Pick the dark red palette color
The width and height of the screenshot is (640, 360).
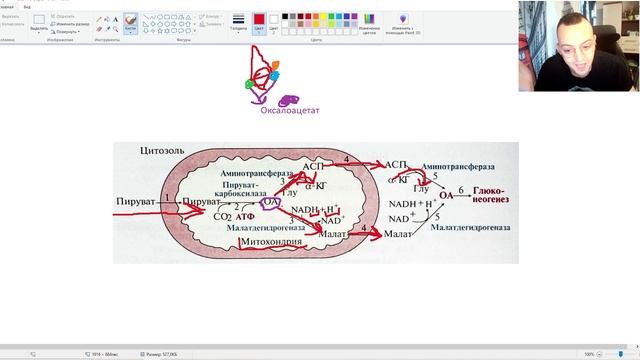pyautogui.click(x=300, y=16)
